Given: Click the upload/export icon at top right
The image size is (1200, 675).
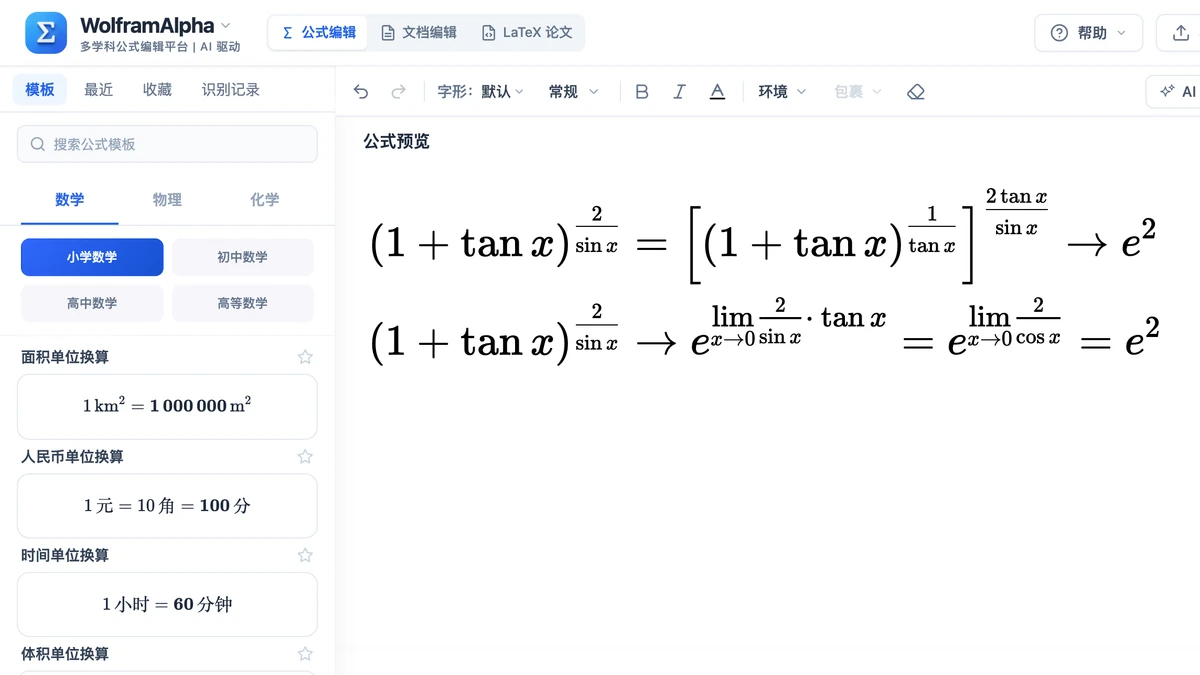Looking at the screenshot, I should pos(1179,33).
